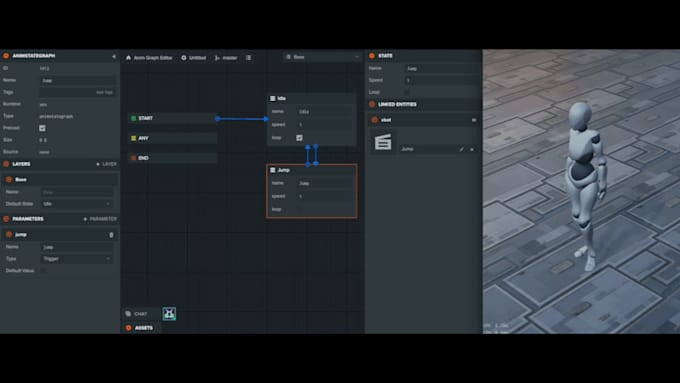Collapse the Parameters section orange icon
Image resolution: width=680 pixels, height=383 pixels.
pyautogui.click(x=6, y=219)
